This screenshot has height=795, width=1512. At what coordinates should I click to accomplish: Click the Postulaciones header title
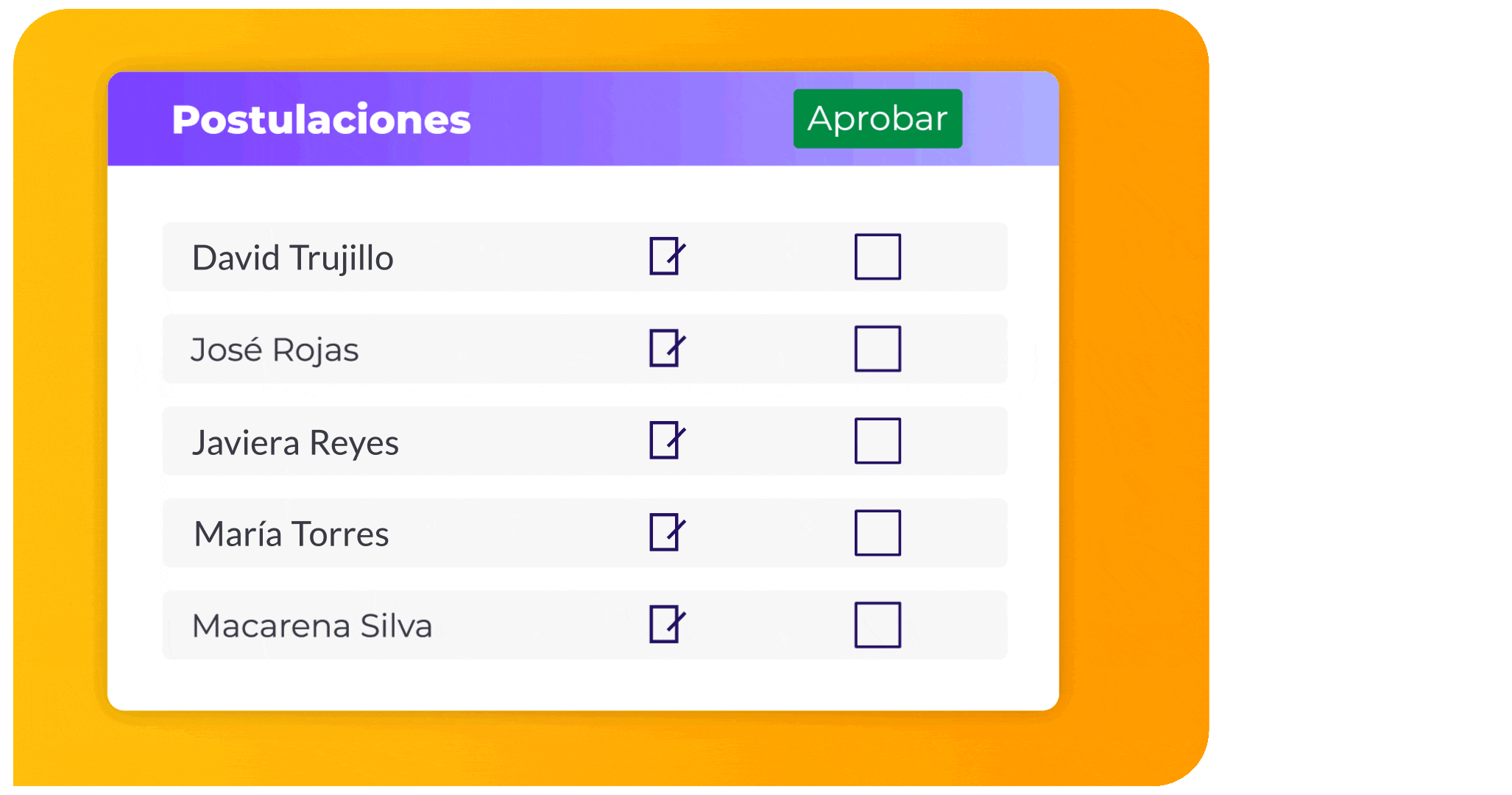coord(321,119)
